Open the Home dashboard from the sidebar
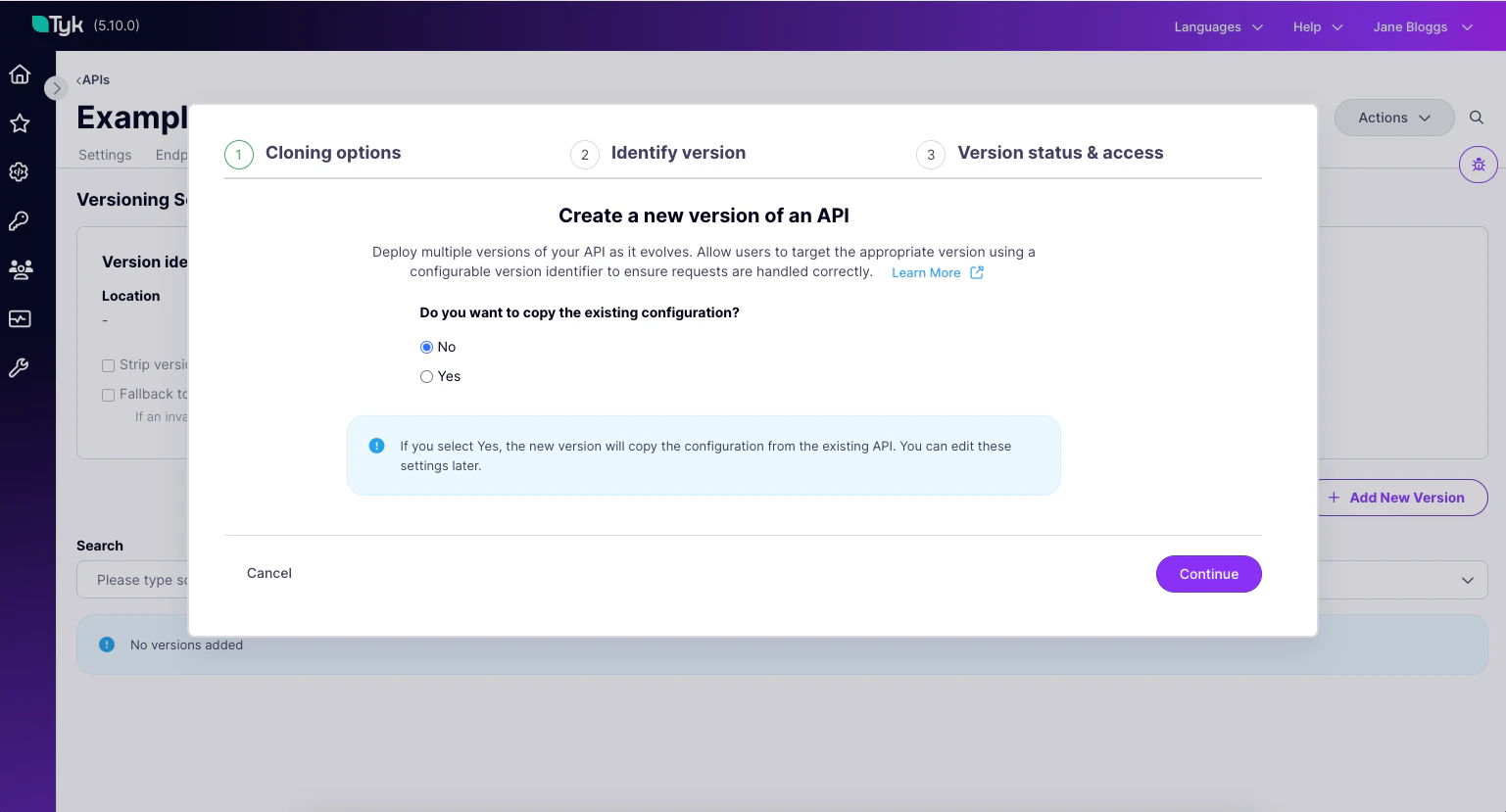This screenshot has height=812, width=1506. click(x=20, y=74)
